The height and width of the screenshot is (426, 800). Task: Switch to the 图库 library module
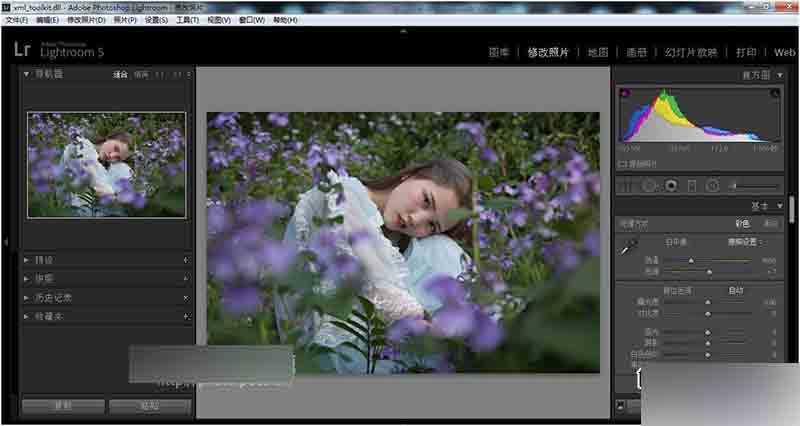(x=499, y=52)
